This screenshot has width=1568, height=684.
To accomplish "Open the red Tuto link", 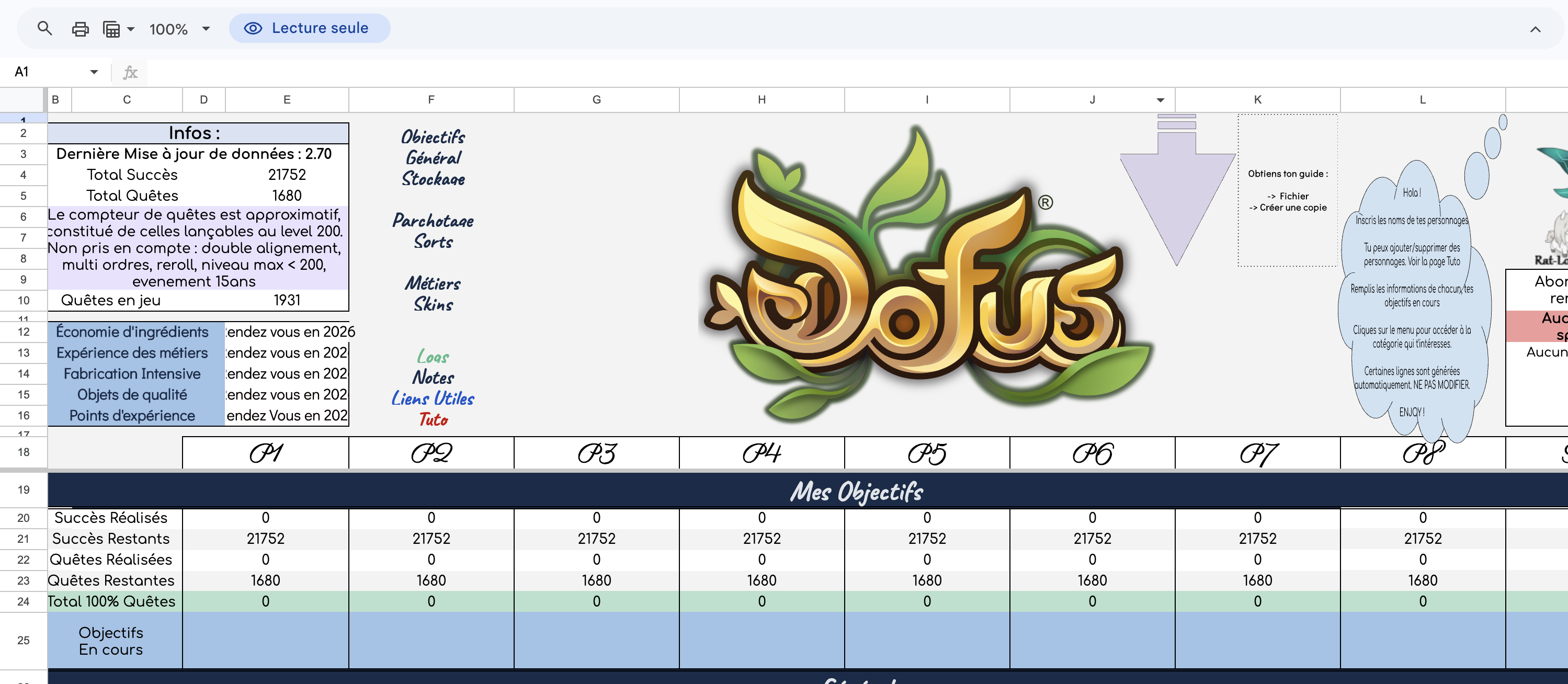I will (433, 419).
